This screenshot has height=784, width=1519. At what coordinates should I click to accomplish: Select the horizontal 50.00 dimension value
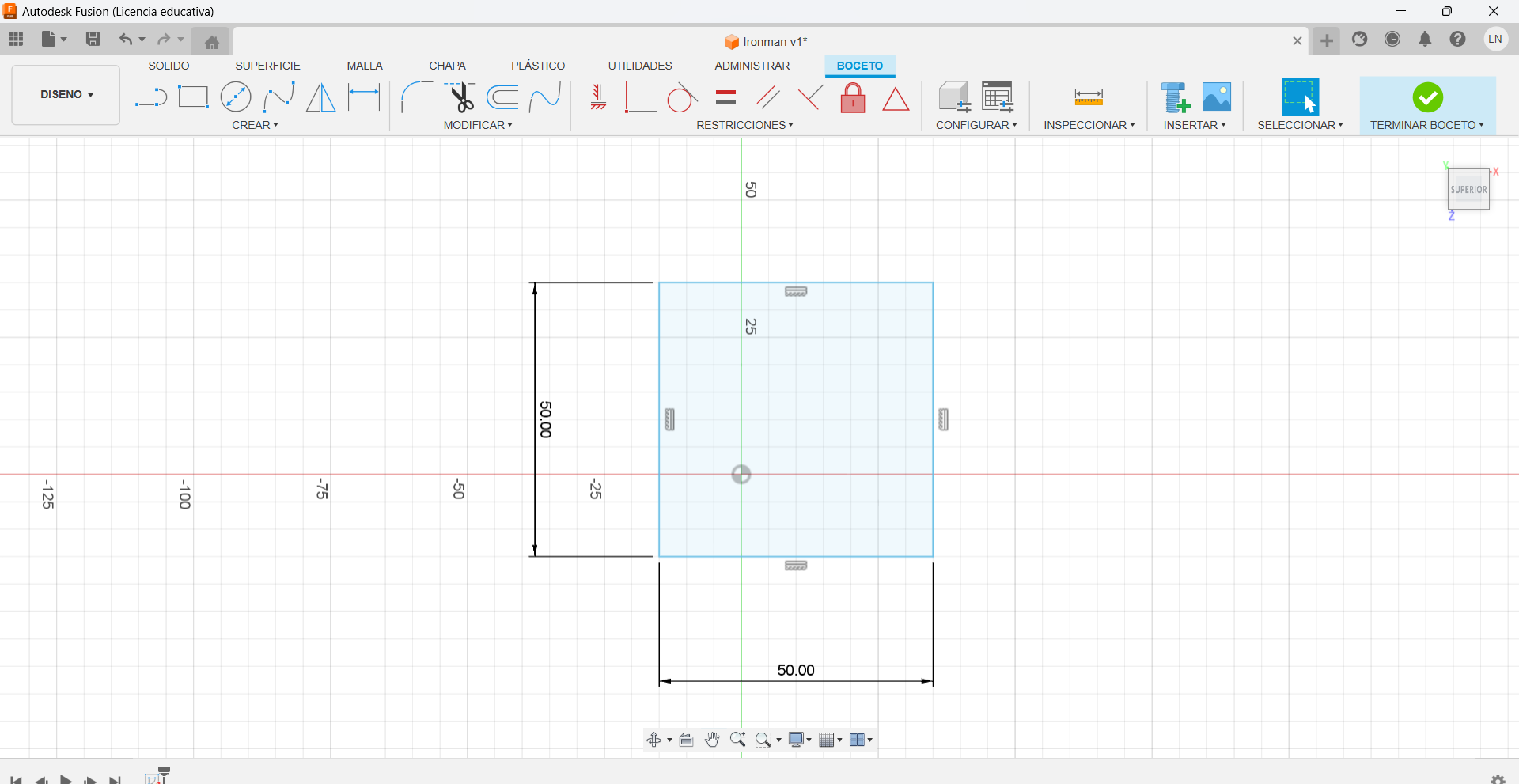pyautogui.click(x=796, y=670)
